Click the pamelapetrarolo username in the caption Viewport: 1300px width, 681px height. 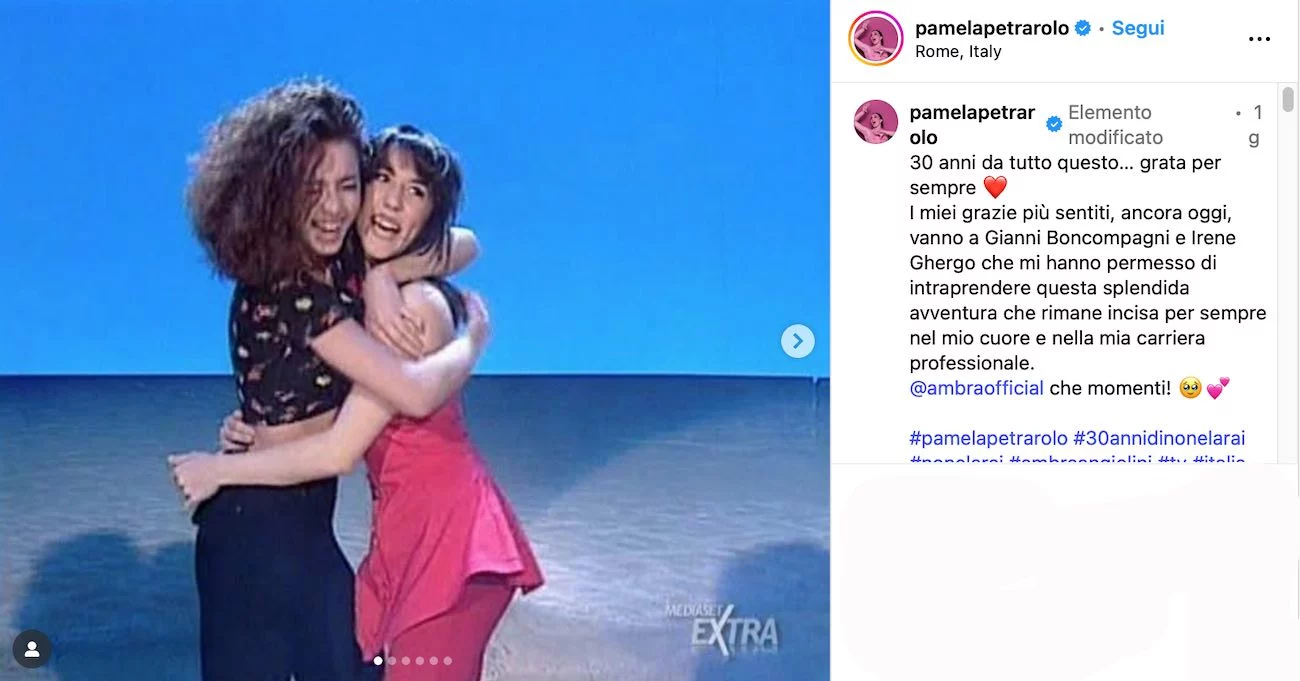coord(972,124)
